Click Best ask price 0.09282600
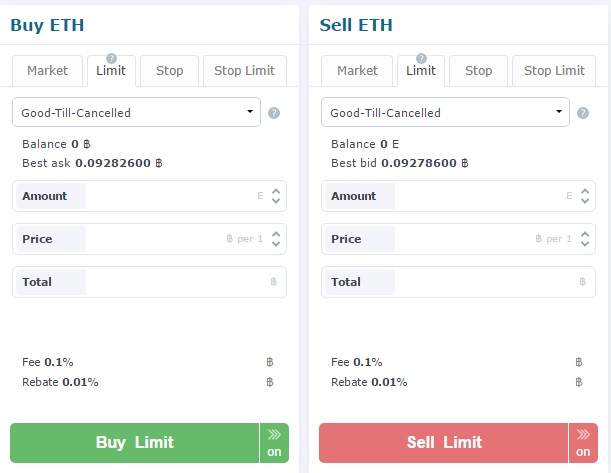 point(113,163)
